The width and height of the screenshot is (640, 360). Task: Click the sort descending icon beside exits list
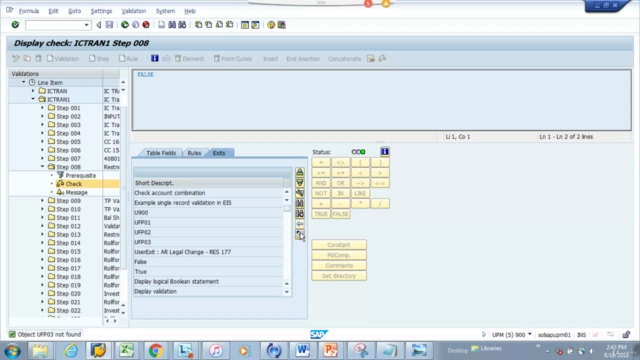[x=300, y=182]
